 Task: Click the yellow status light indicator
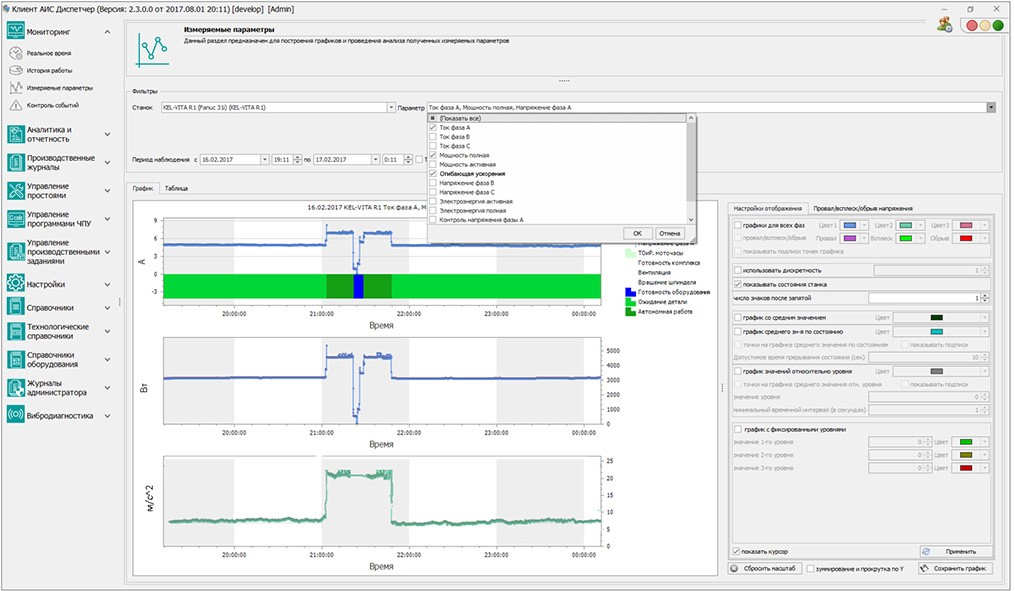click(985, 25)
